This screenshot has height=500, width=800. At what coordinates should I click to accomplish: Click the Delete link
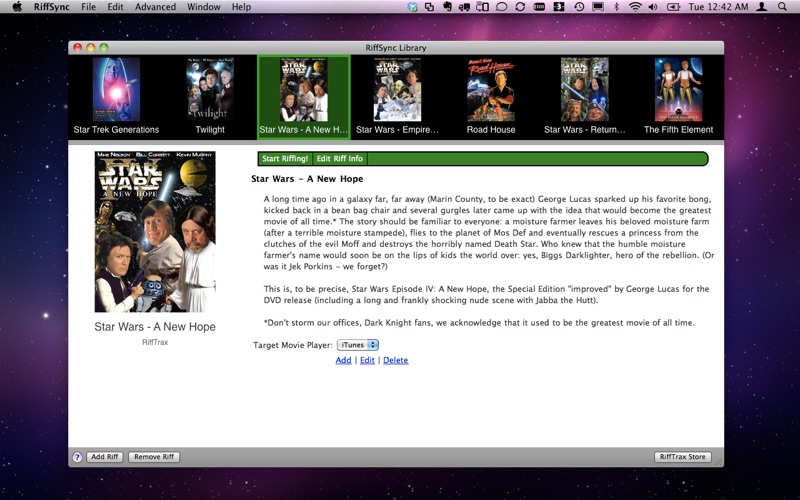coord(396,360)
